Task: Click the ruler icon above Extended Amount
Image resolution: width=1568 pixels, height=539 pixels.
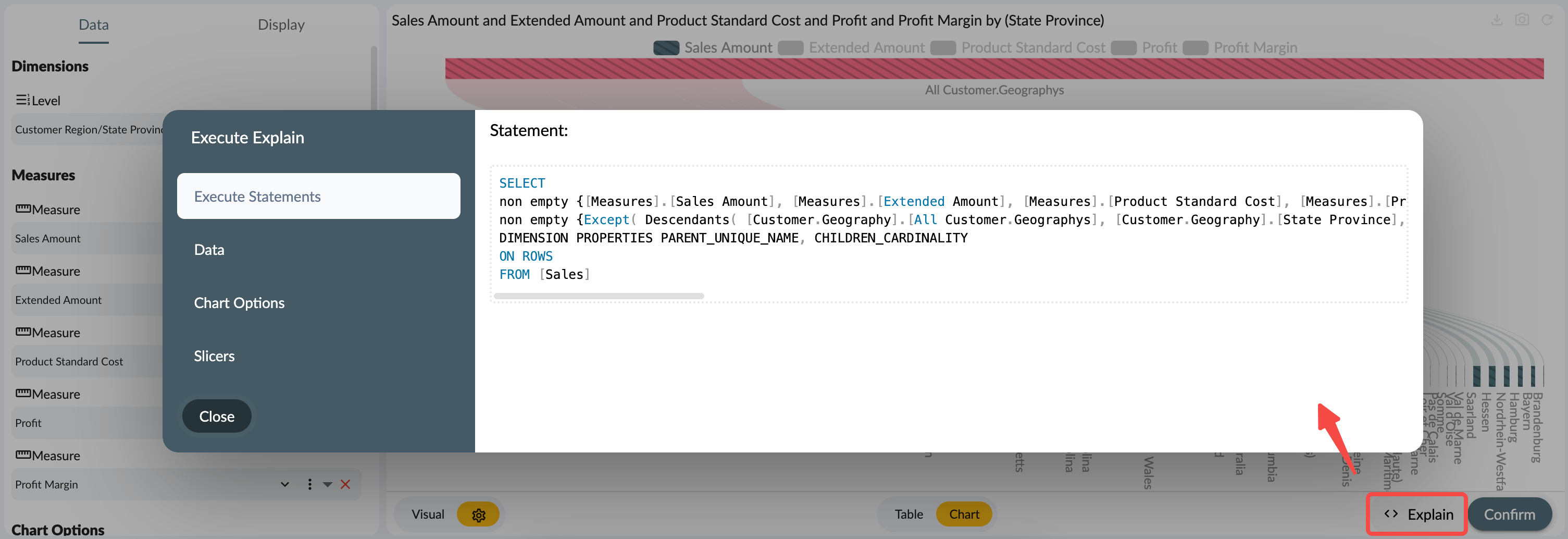Action: [23, 271]
